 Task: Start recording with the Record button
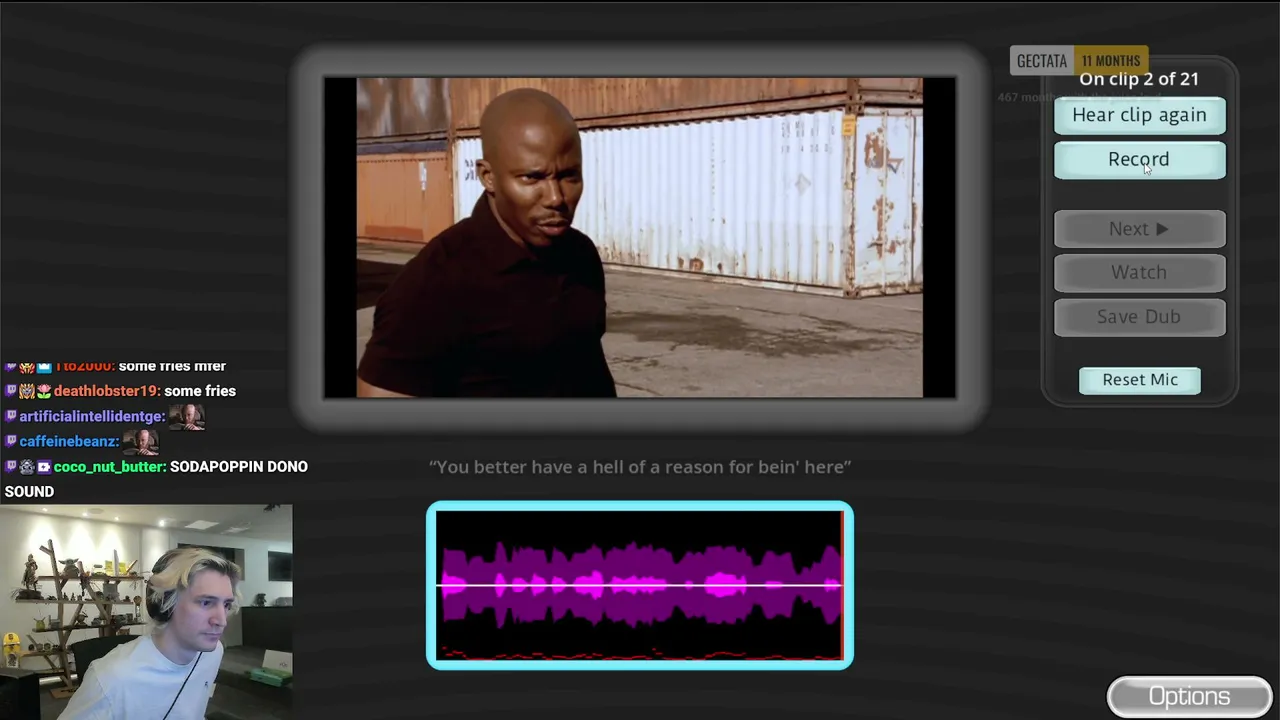point(1139,160)
